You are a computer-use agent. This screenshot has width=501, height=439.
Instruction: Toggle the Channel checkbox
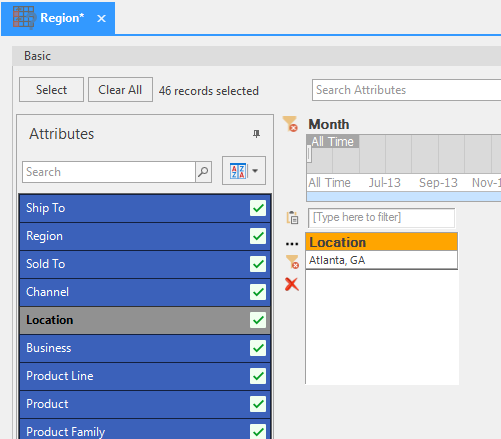click(x=258, y=292)
